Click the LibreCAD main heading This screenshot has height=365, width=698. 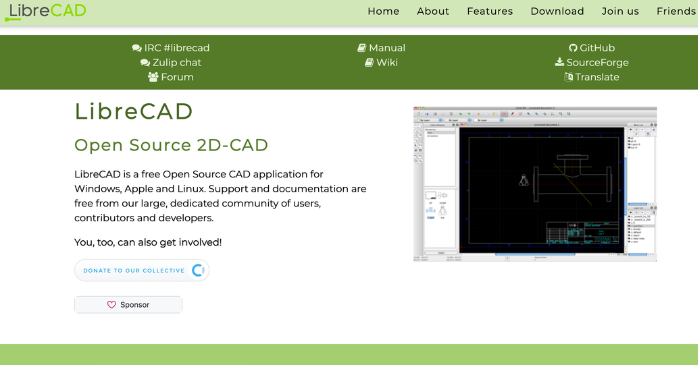134,111
